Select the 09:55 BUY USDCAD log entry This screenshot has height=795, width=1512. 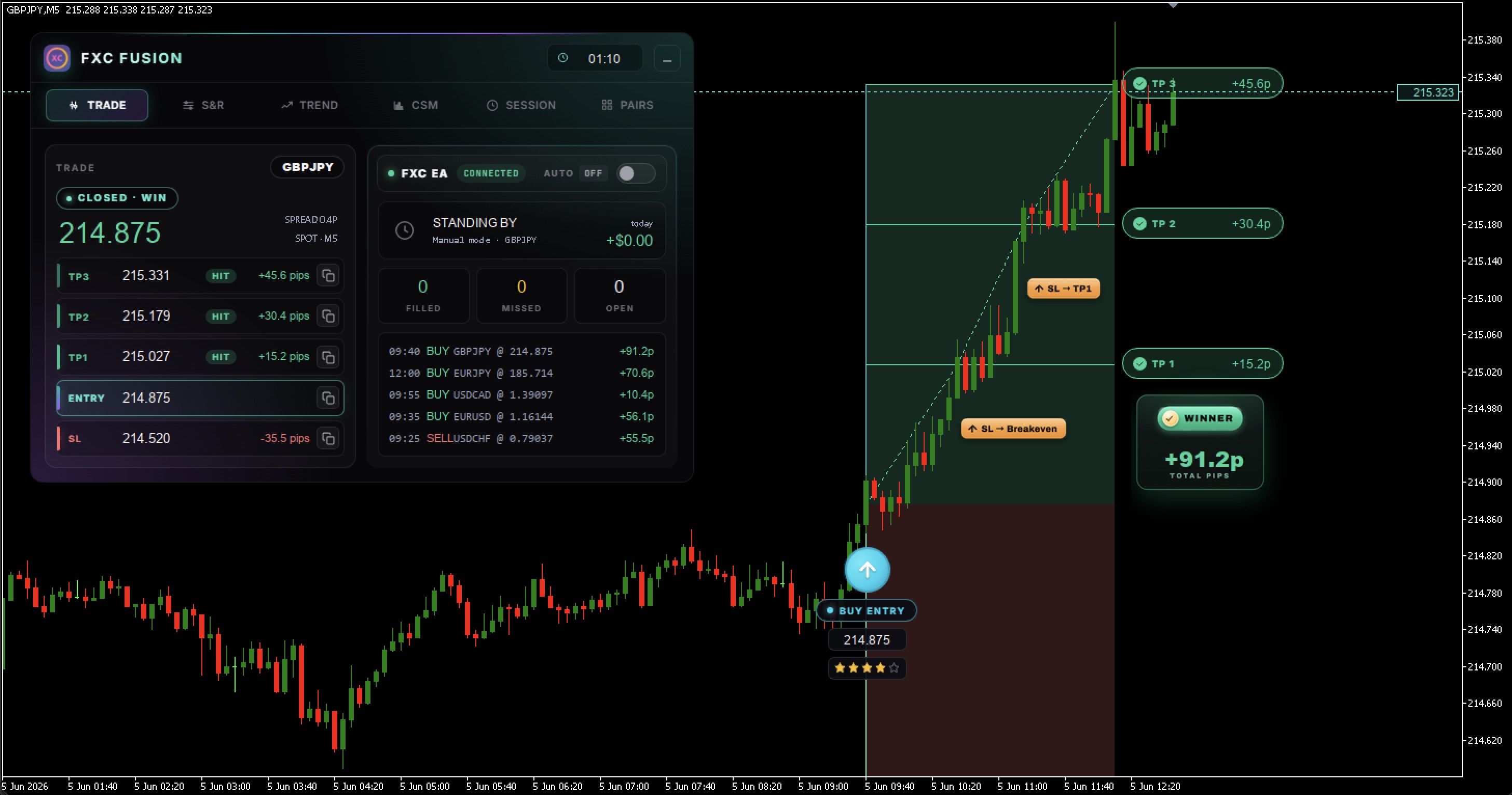[521, 394]
